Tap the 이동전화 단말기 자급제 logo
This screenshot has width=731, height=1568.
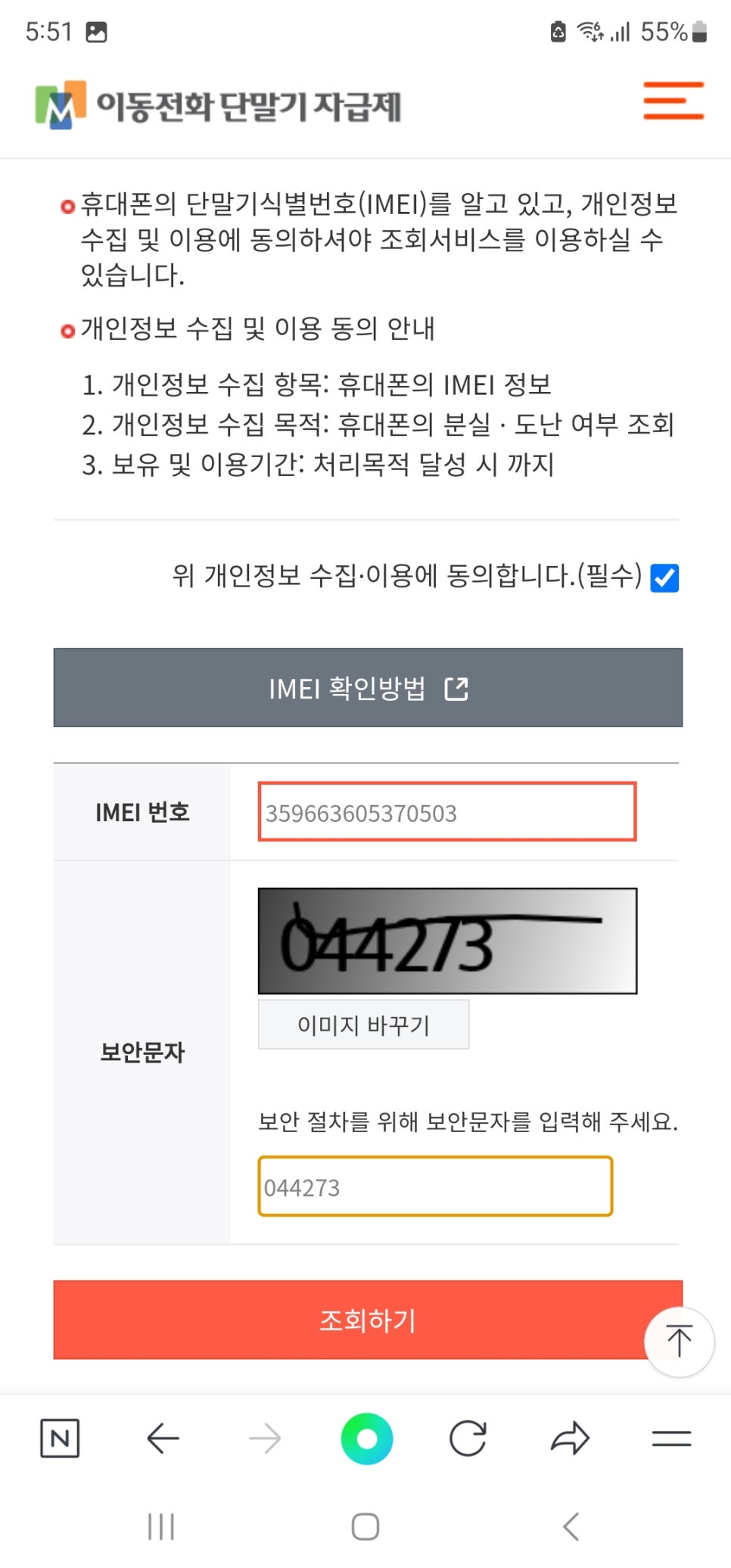point(218,105)
